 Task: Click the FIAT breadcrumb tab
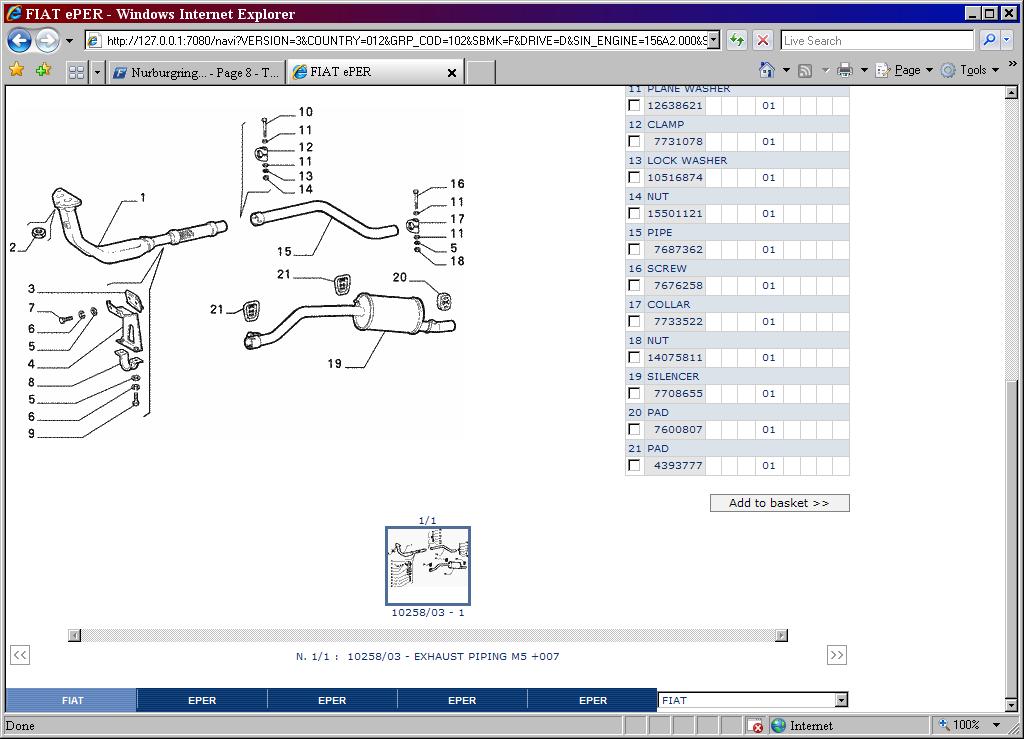click(x=72, y=700)
